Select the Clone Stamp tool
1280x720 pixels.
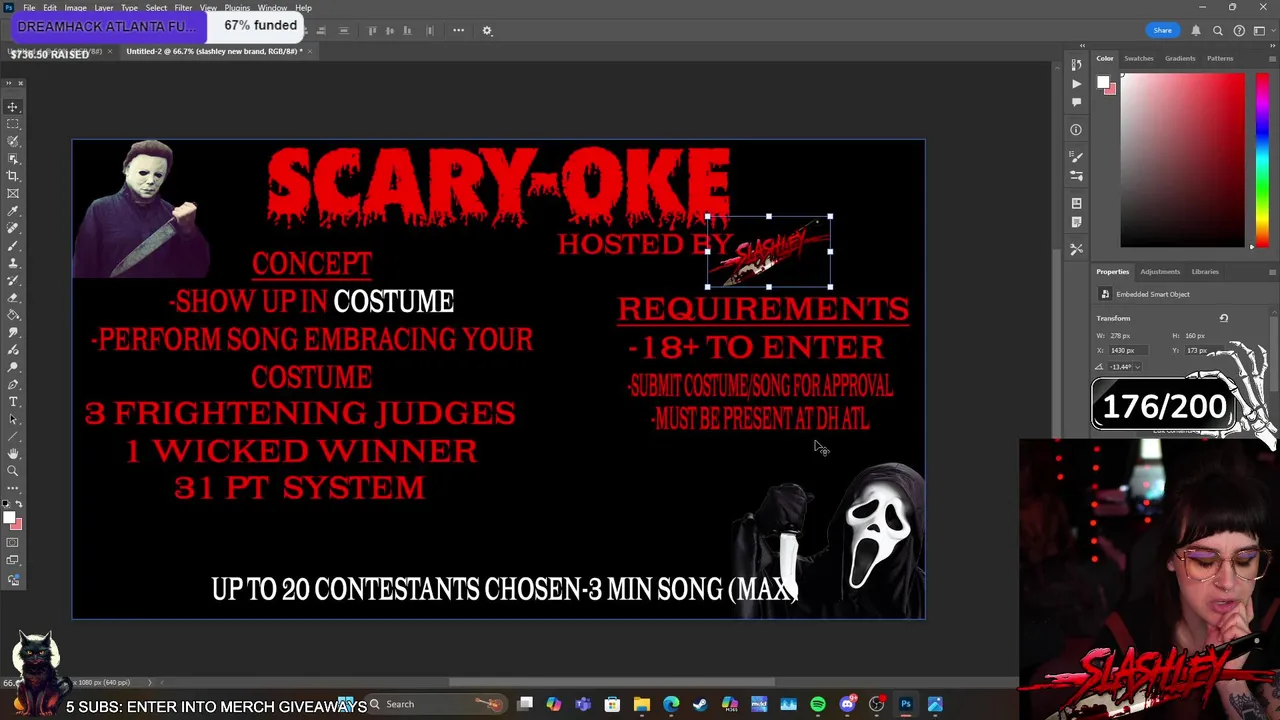[x=13, y=263]
